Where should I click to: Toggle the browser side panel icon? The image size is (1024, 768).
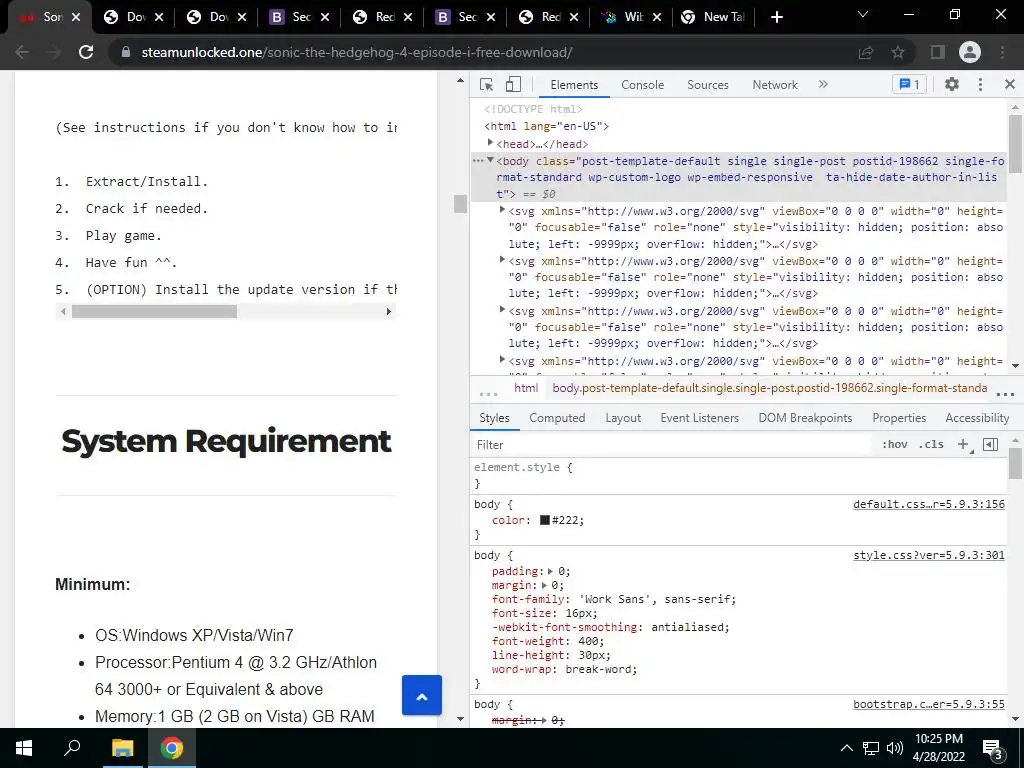937,52
